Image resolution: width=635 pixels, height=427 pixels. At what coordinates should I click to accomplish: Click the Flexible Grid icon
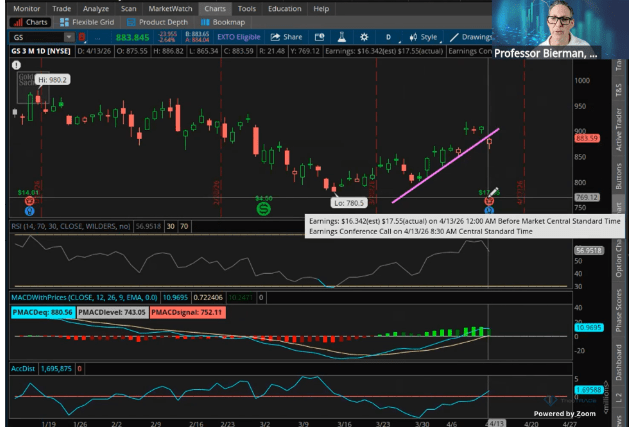coord(64,22)
